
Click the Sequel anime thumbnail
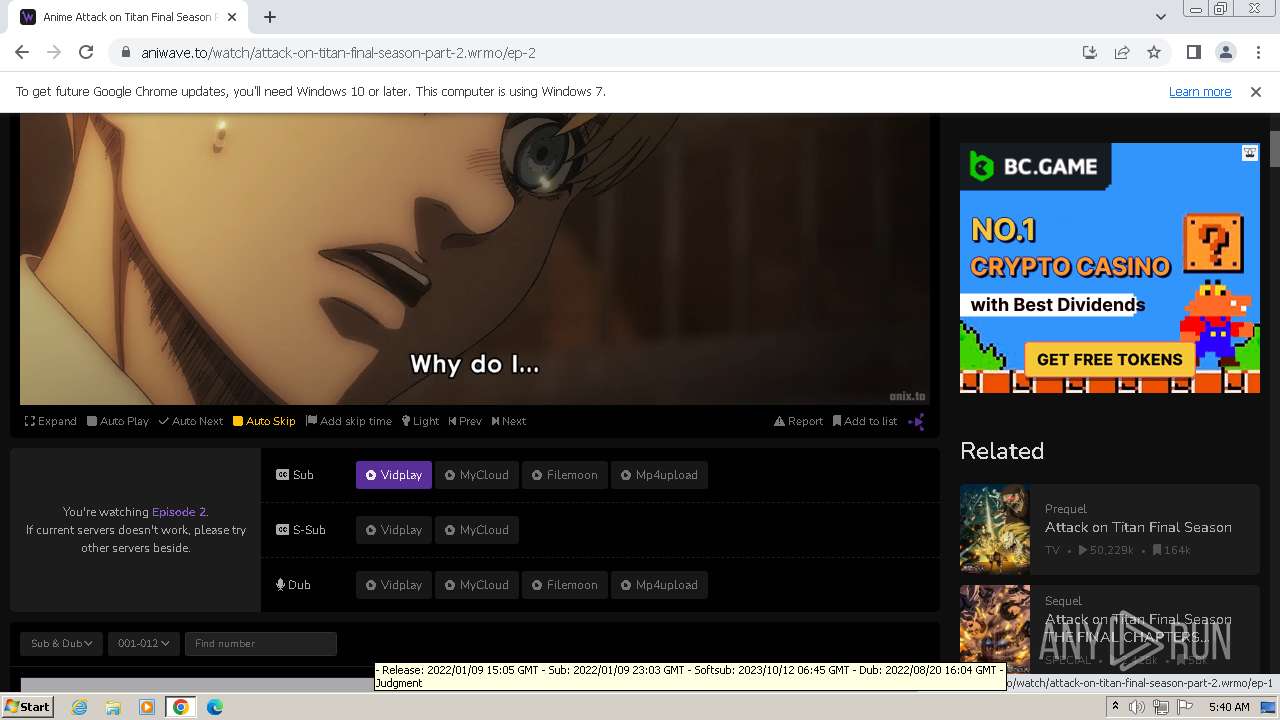coord(995,628)
